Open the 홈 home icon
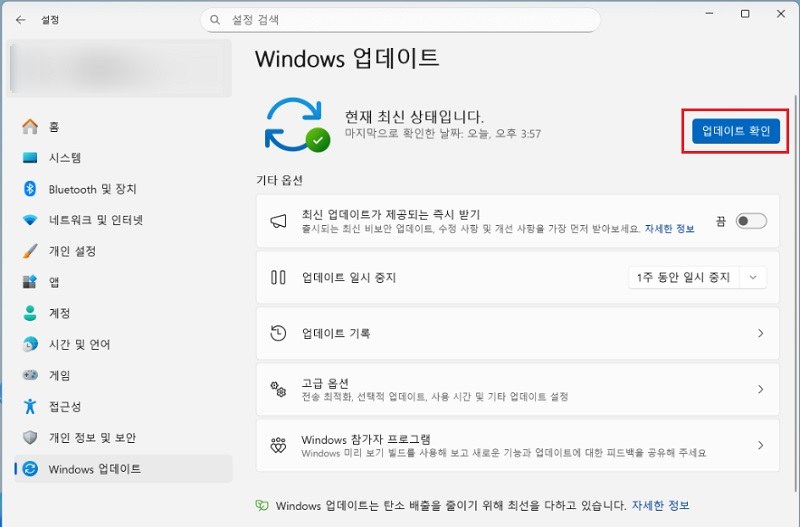 [x=30, y=127]
